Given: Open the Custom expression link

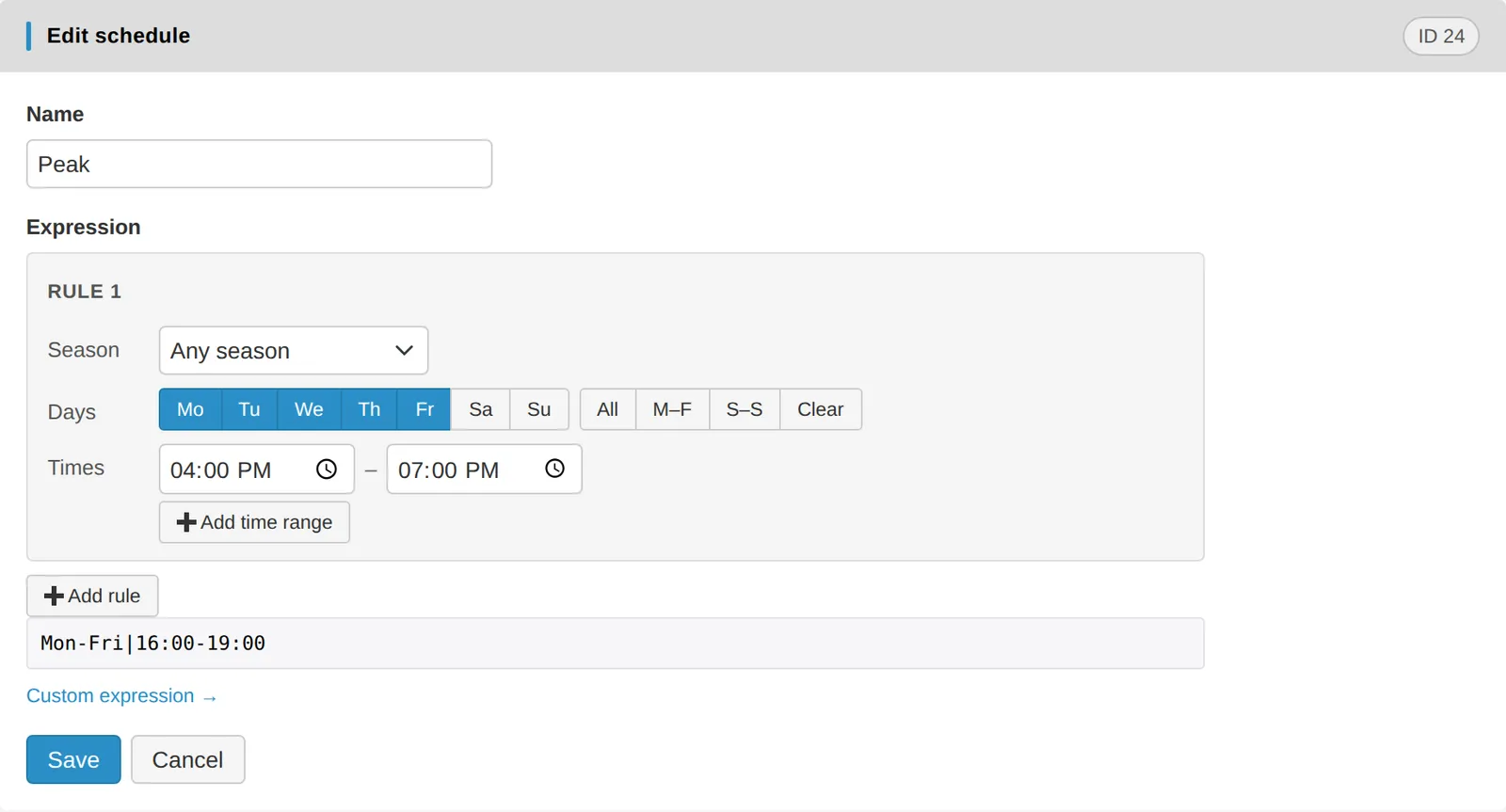Looking at the screenshot, I should [x=121, y=696].
